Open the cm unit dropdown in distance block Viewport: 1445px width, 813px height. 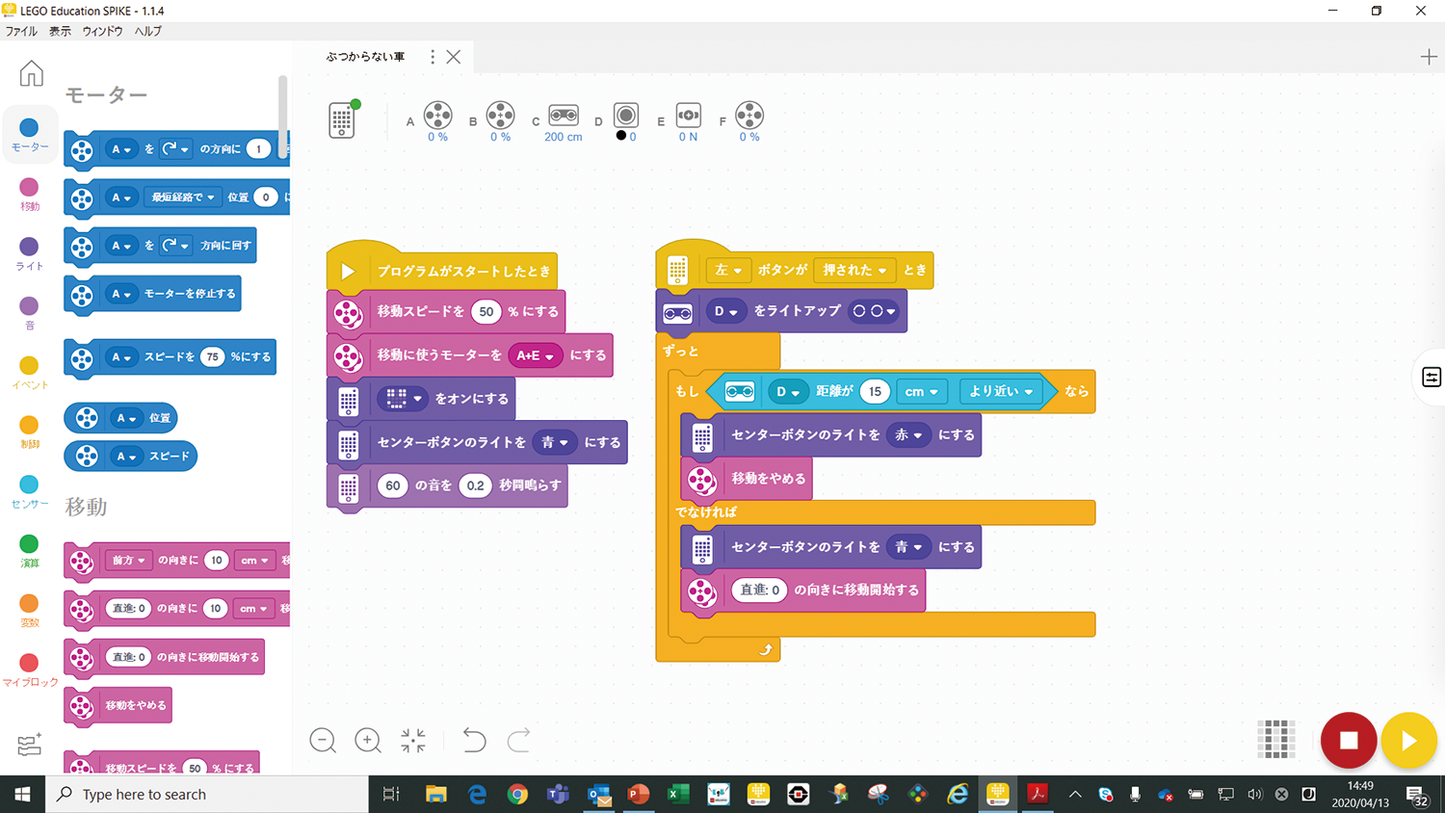921,392
